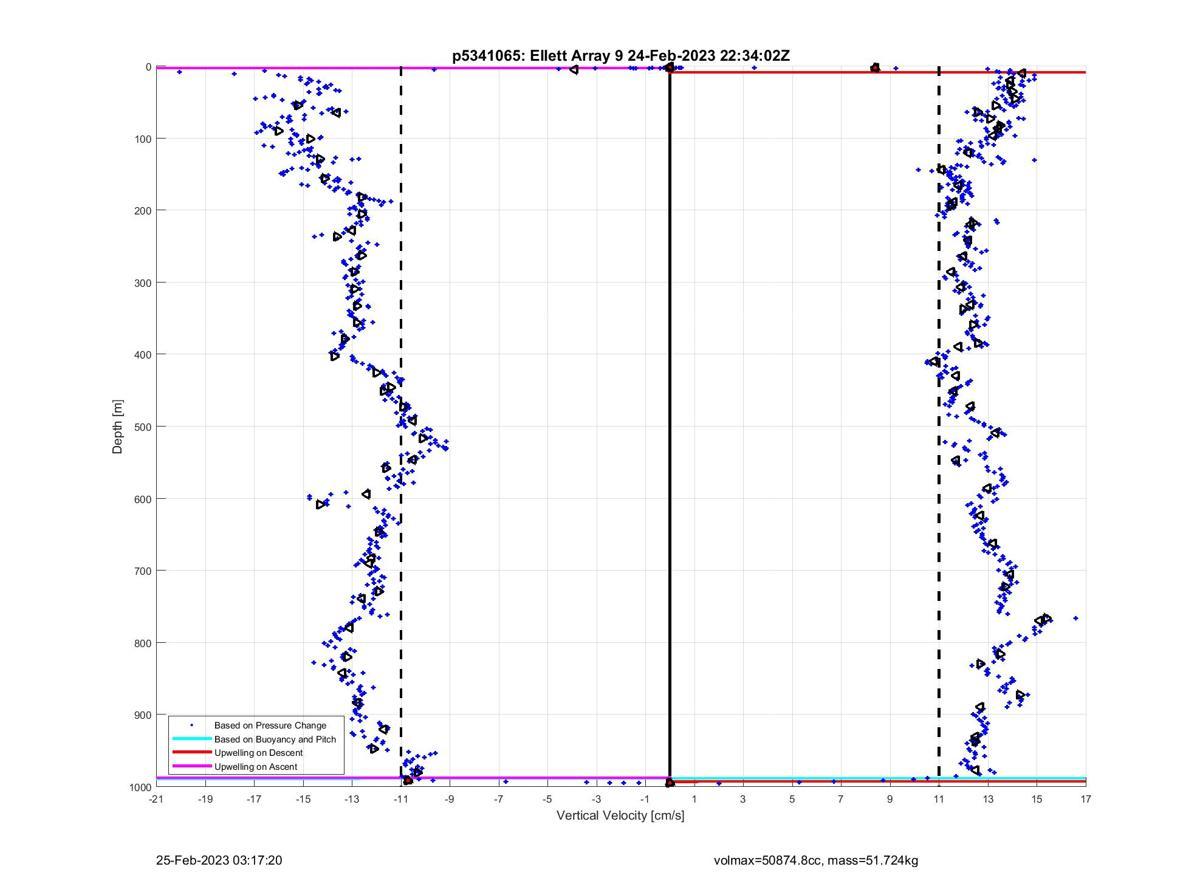Click the 'volmax=50874.8cc, mass=51.724kg' text
The image size is (1200, 885).
(816, 861)
